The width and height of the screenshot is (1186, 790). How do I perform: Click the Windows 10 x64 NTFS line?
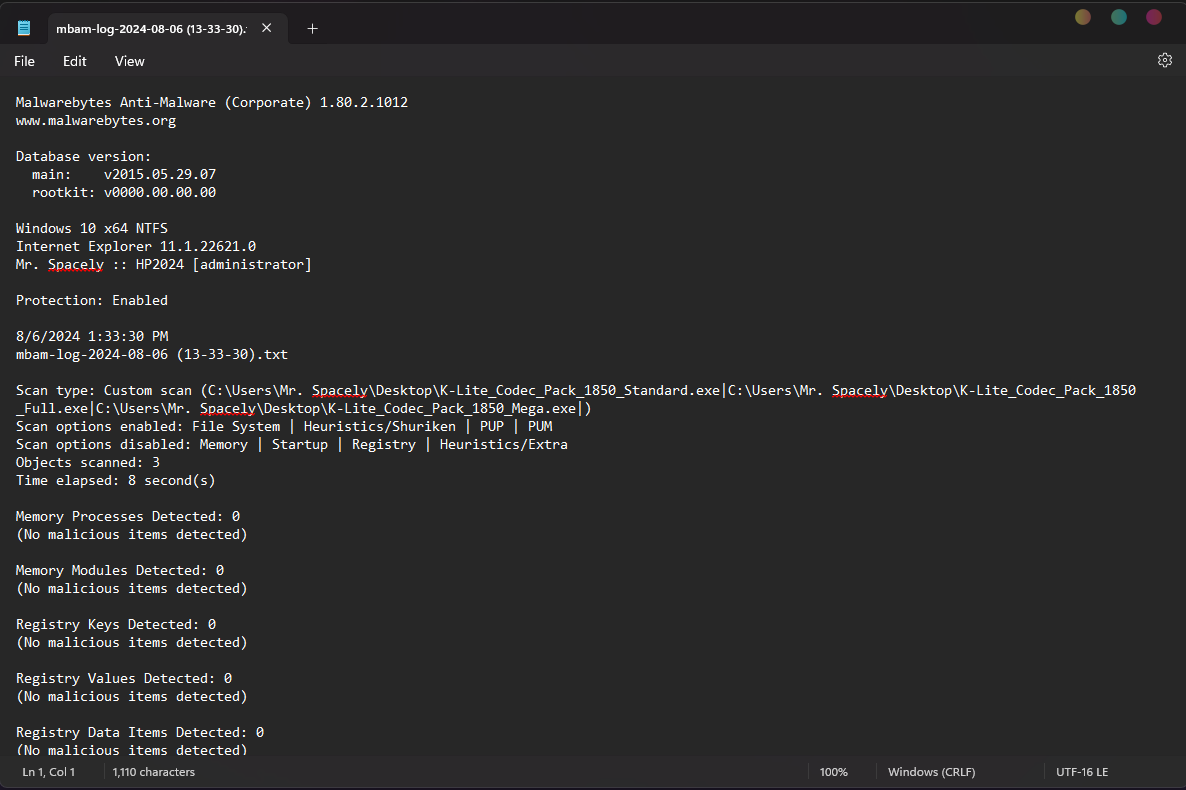[92, 229]
